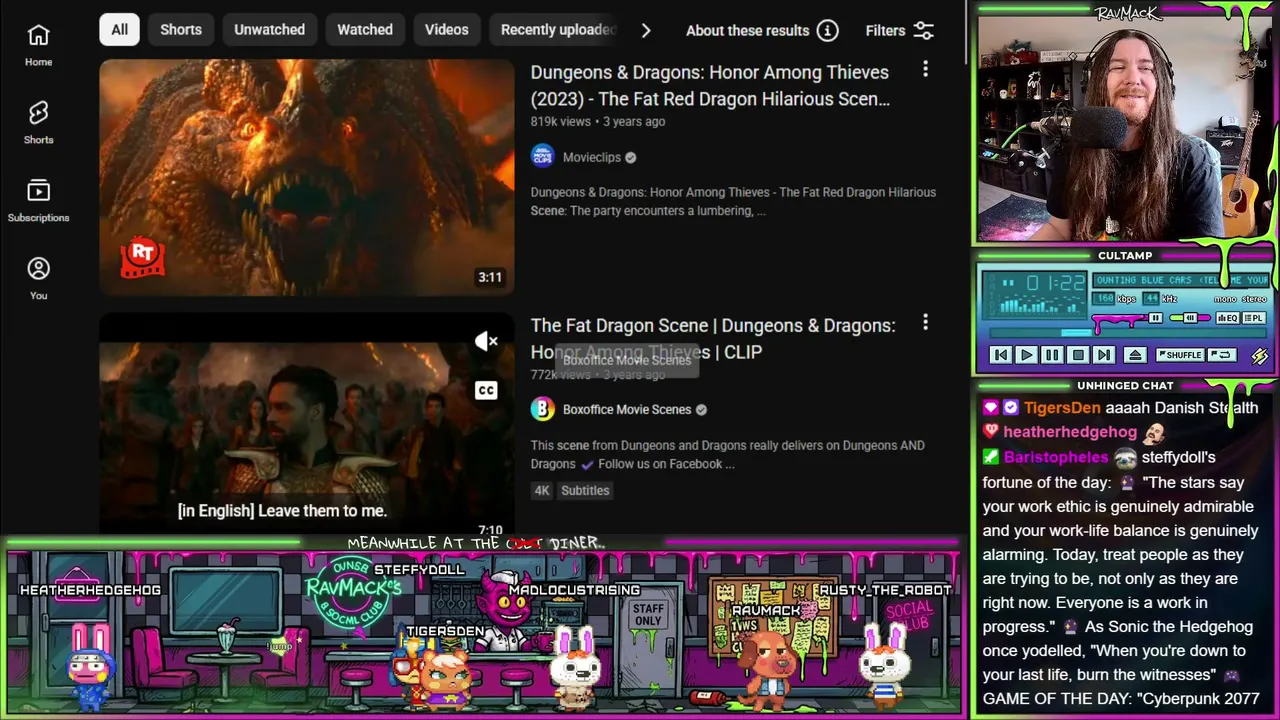
Task: Toggle the EQ button in Cultamp
Action: click(x=1226, y=318)
